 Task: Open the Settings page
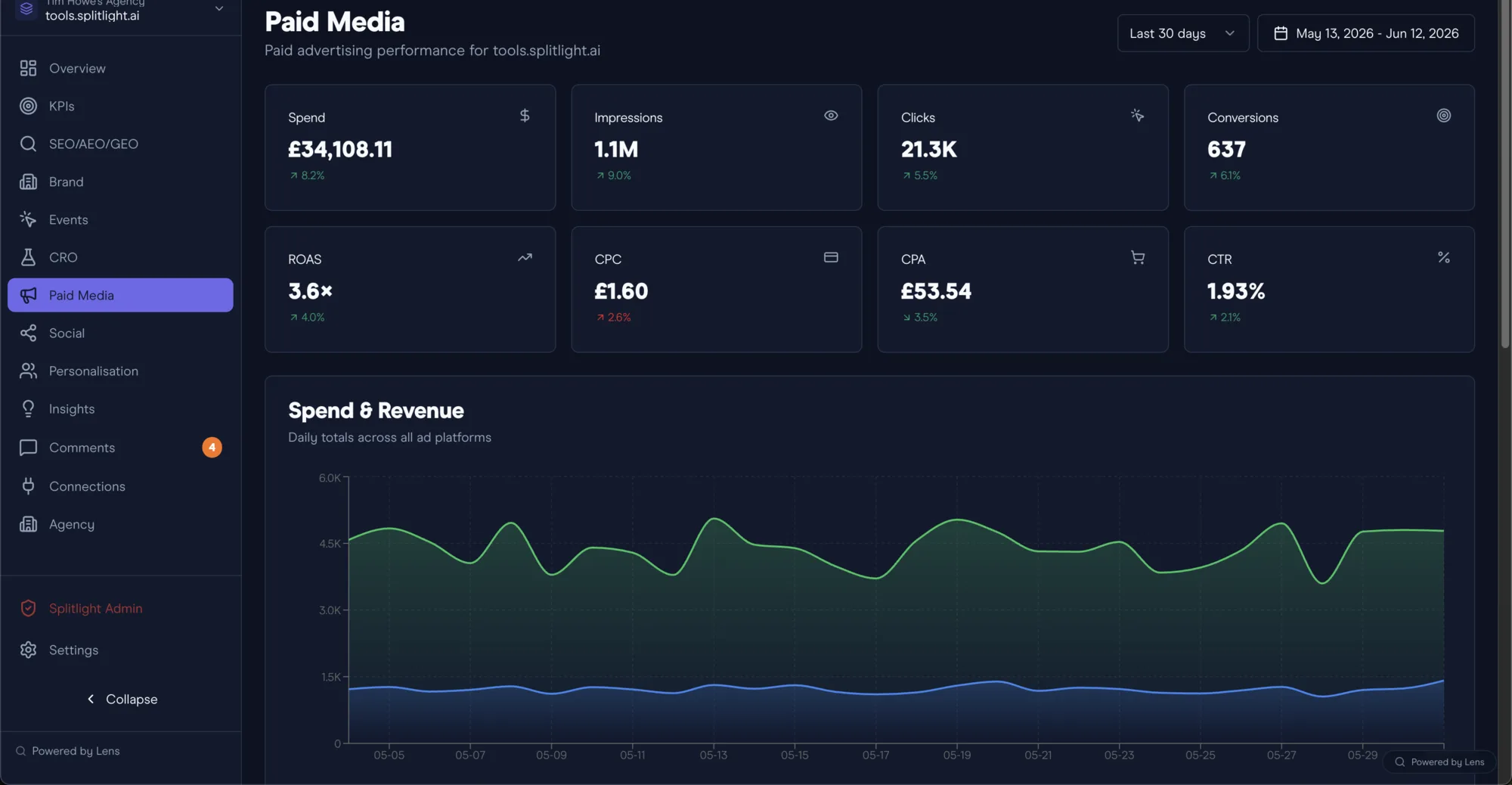(x=120, y=650)
